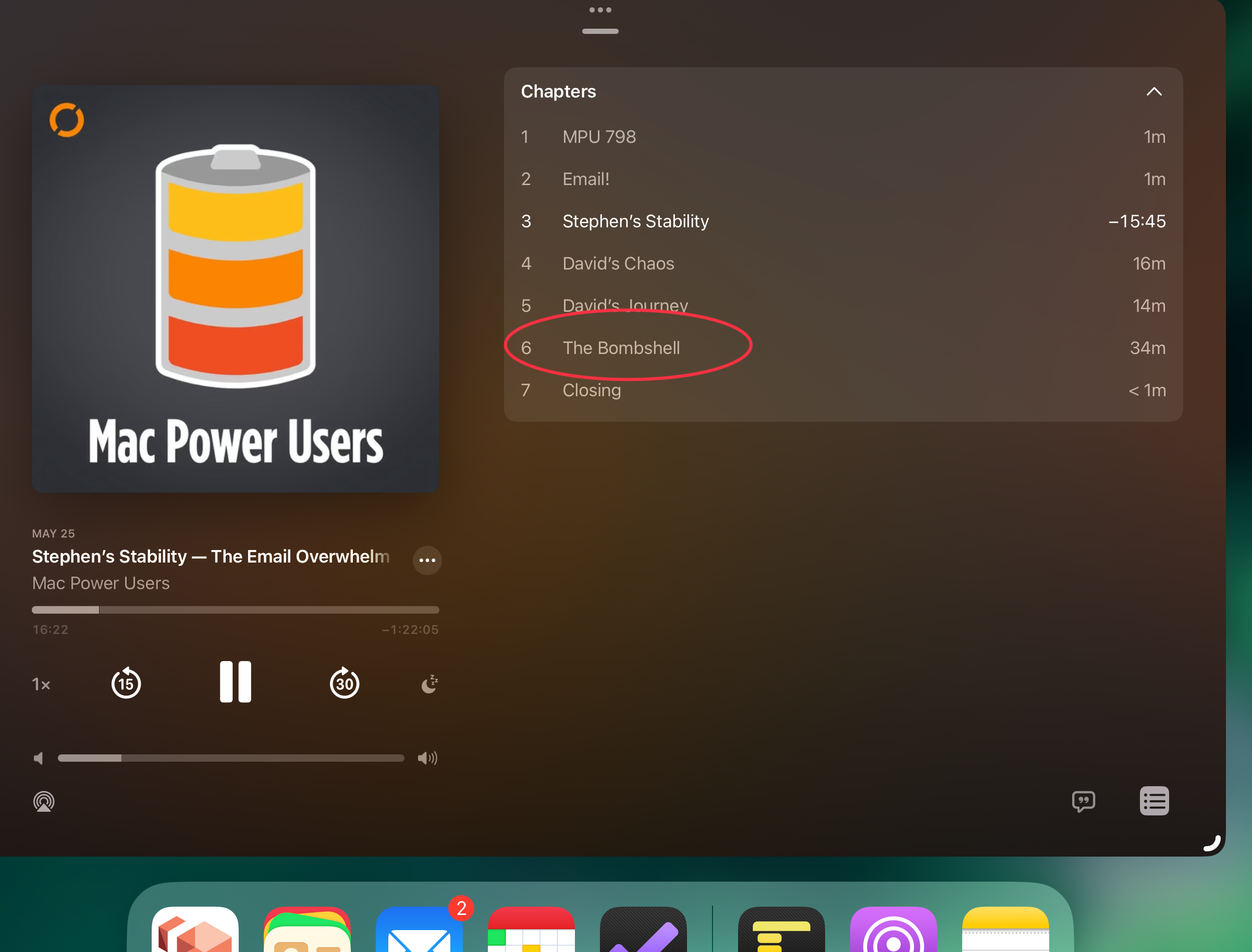
Task: Skip forward 30 seconds
Action: click(345, 683)
